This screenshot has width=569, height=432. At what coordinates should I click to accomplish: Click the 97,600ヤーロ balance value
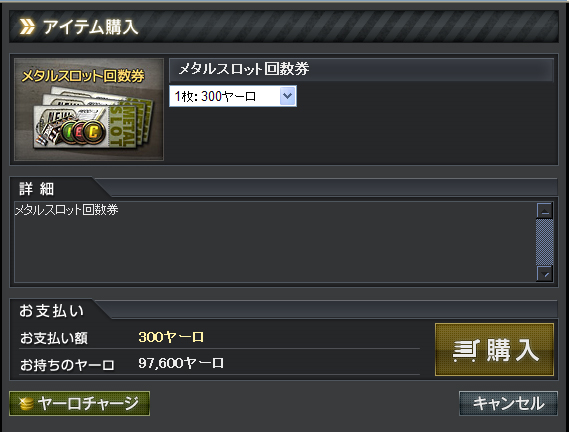pos(181,363)
